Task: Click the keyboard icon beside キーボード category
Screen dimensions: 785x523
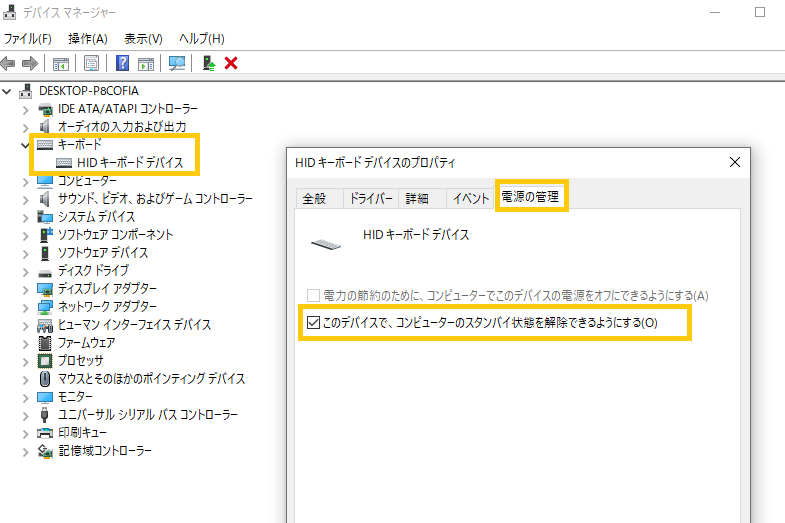Action: (45, 145)
